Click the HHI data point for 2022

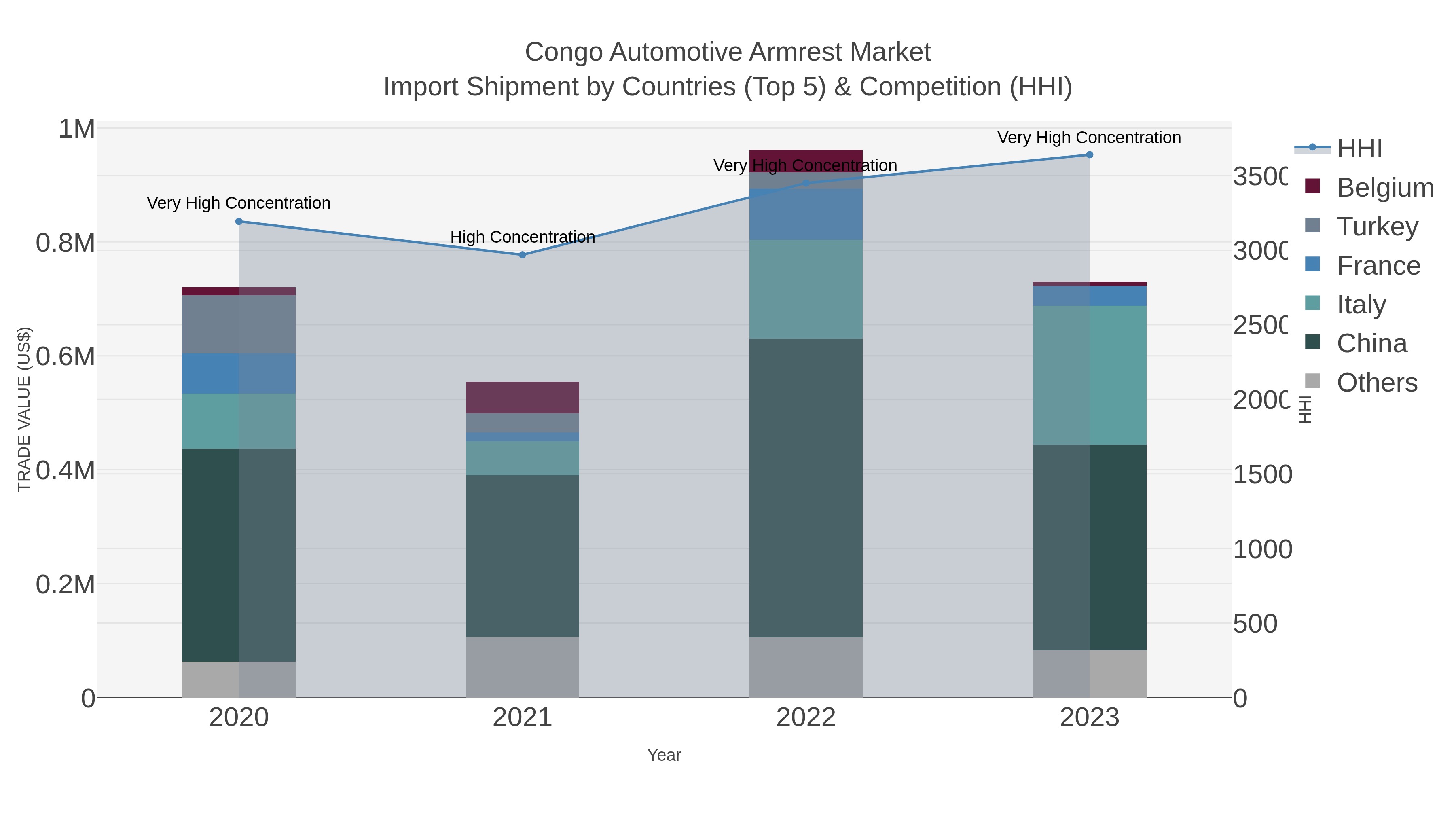[x=806, y=183]
